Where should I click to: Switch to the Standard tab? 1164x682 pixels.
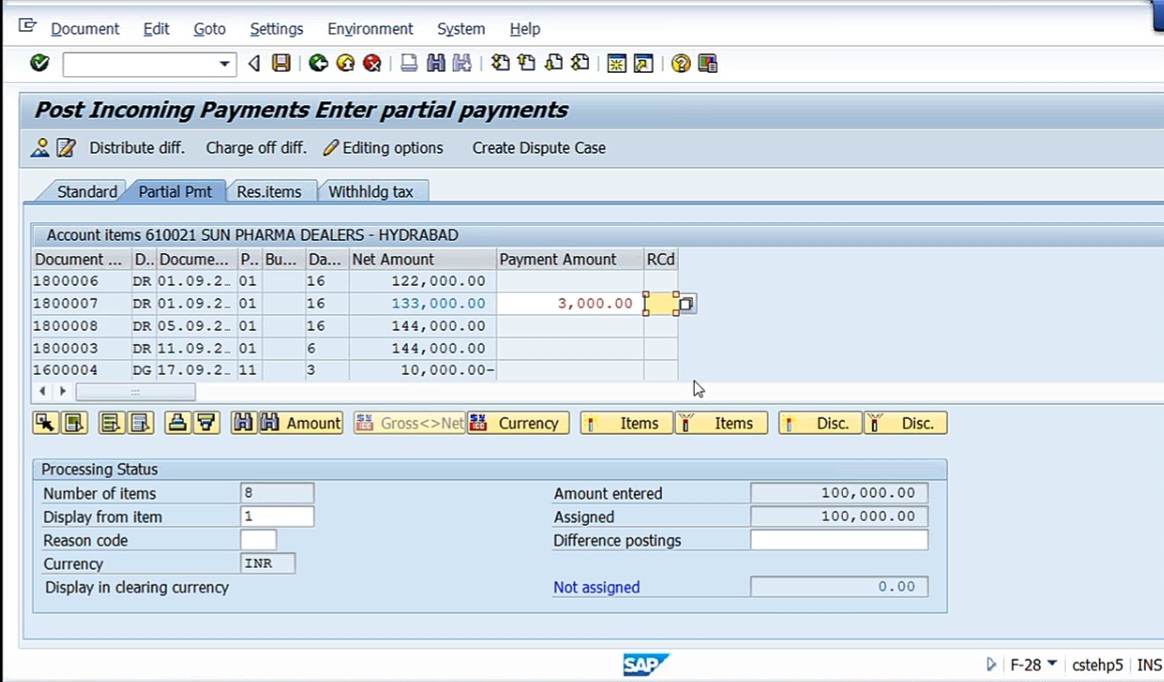[x=86, y=191]
